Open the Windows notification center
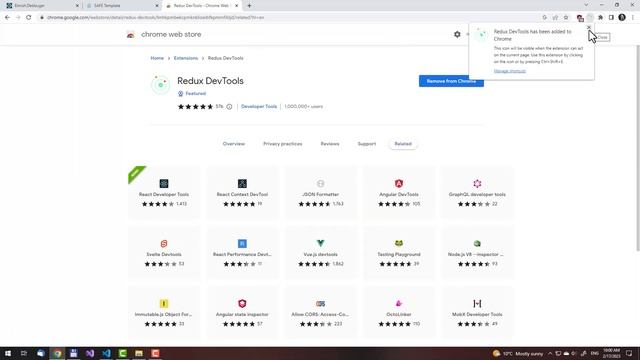The width and height of the screenshot is (640, 360). (629, 353)
